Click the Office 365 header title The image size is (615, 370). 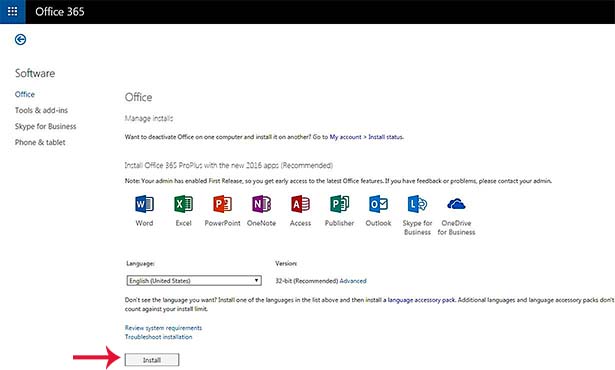pos(60,12)
